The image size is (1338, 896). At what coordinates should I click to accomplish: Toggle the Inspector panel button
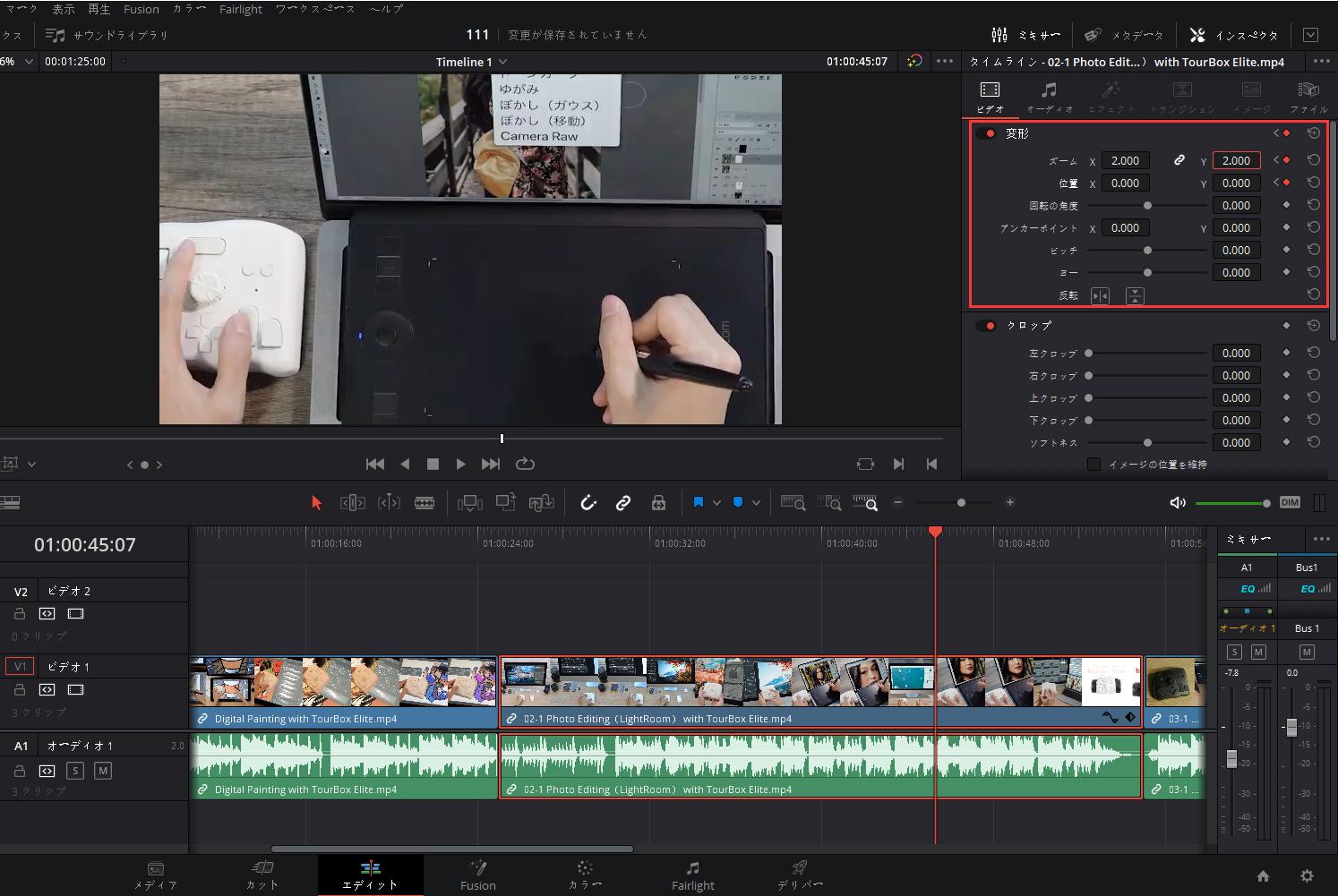coord(1234,35)
